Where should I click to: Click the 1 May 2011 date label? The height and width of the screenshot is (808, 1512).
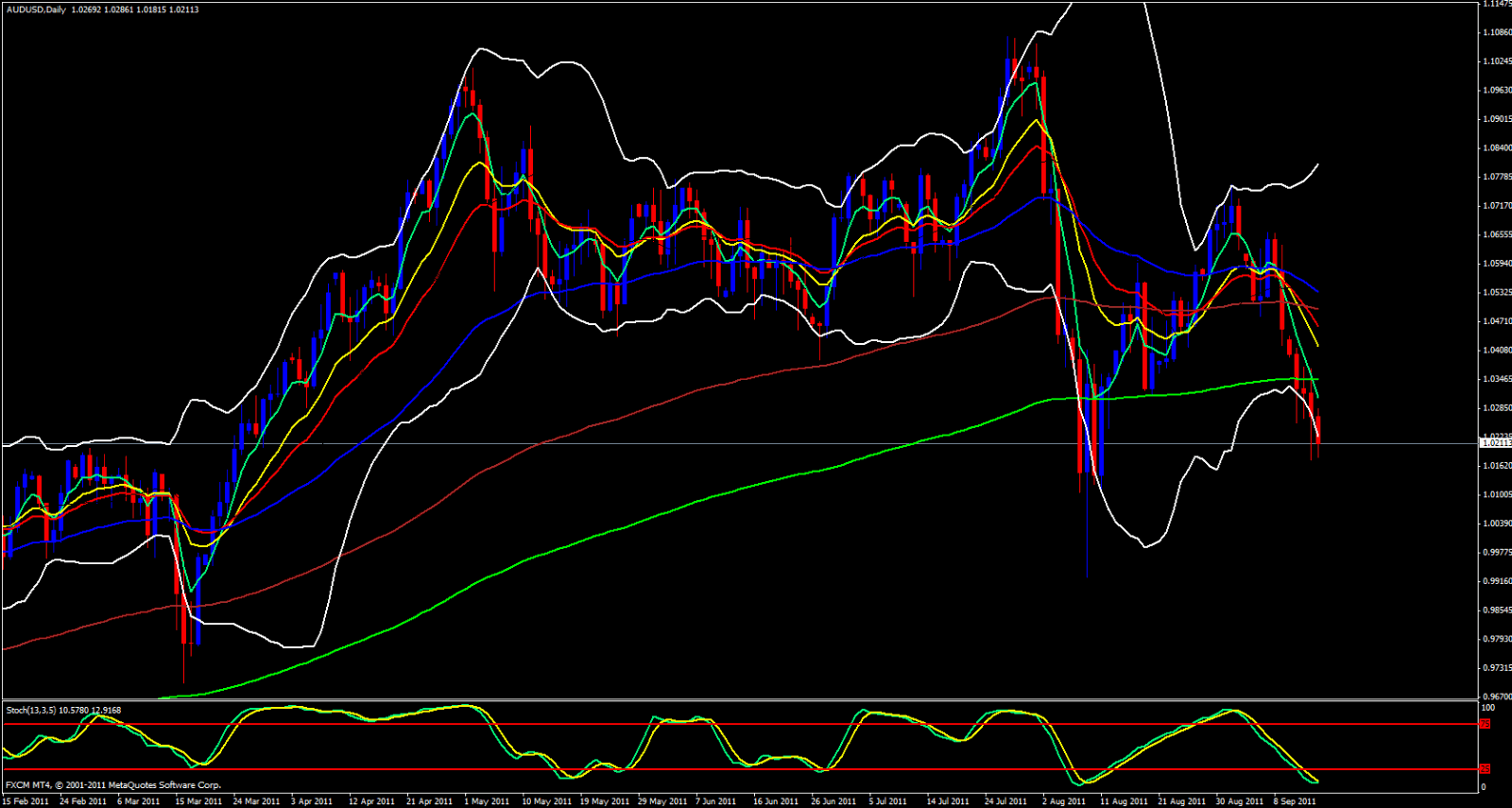point(487,801)
